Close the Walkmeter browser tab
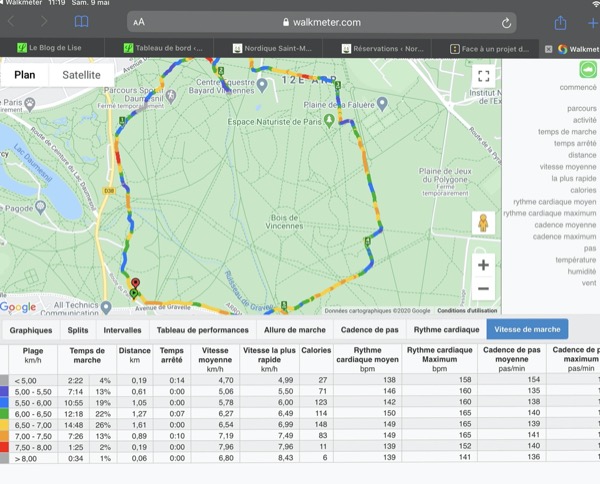Screen dimensions: 600x484 [x=548, y=48]
